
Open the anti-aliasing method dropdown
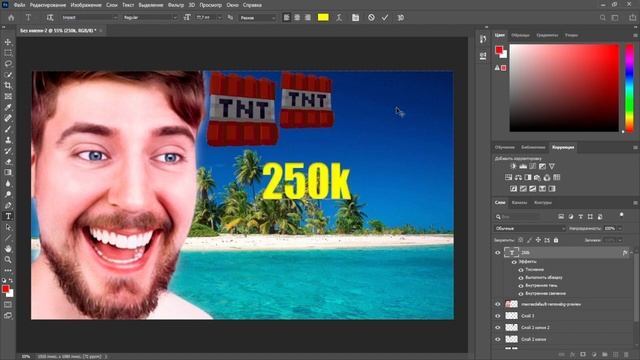[x=258, y=18]
